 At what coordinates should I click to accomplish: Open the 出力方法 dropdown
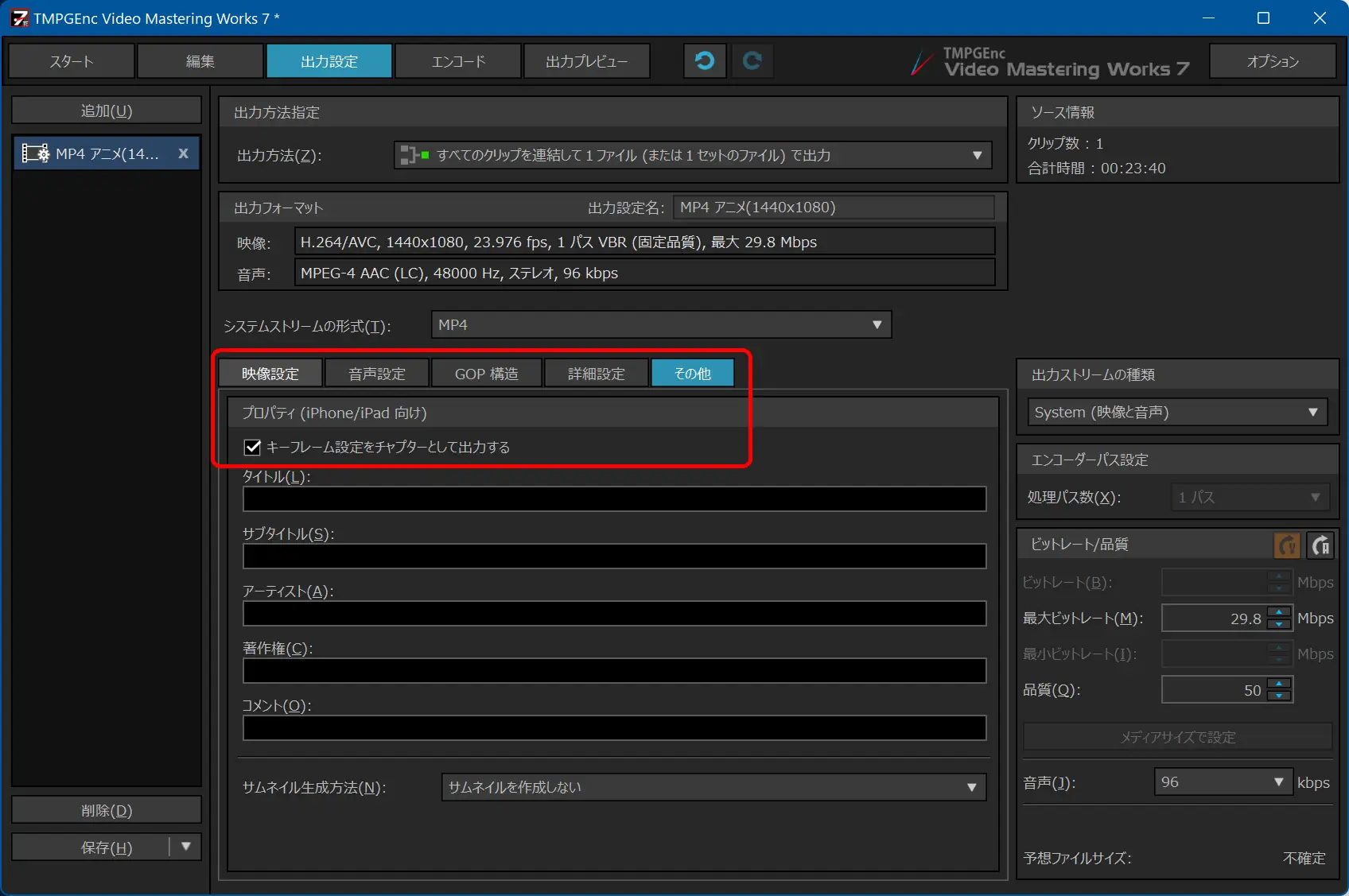(x=692, y=155)
